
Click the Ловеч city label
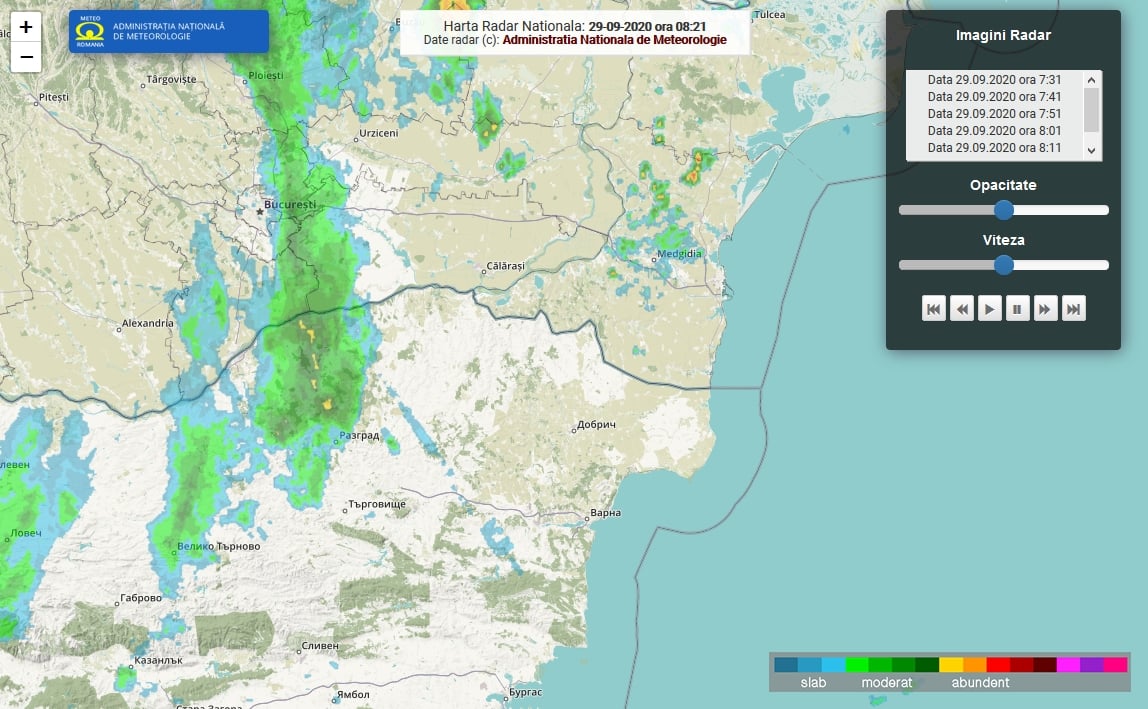(26, 533)
